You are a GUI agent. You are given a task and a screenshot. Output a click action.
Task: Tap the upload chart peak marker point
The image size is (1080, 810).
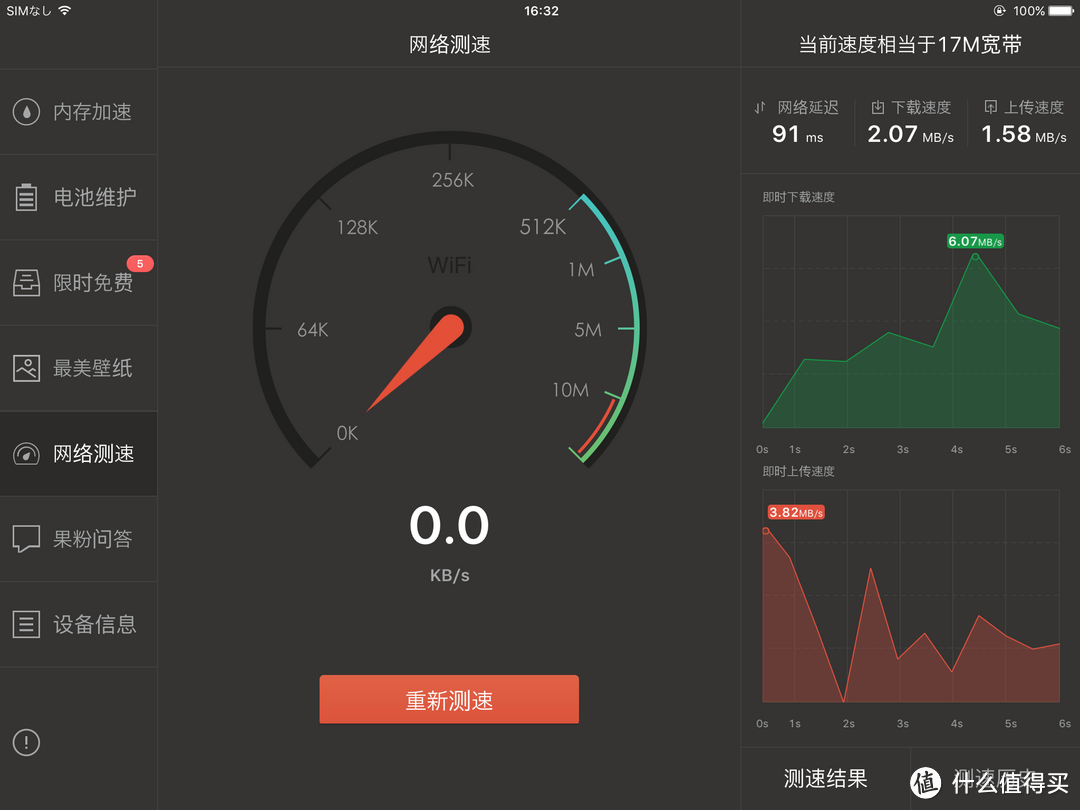pos(766,530)
